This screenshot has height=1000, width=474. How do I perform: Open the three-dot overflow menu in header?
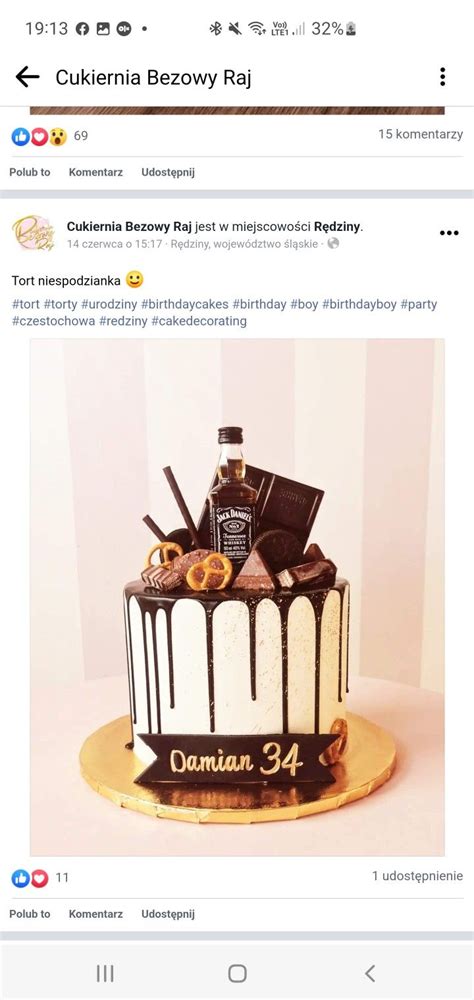pos(442,77)
